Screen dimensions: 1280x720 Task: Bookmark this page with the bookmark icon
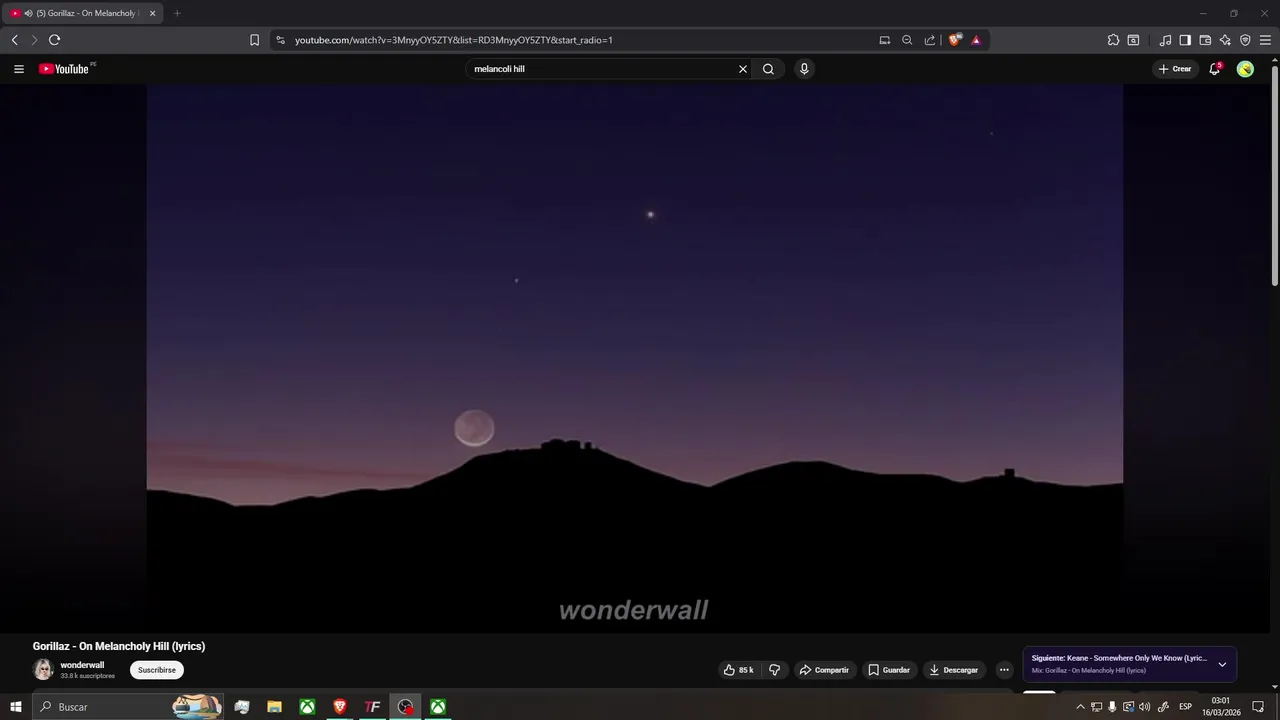254,40
